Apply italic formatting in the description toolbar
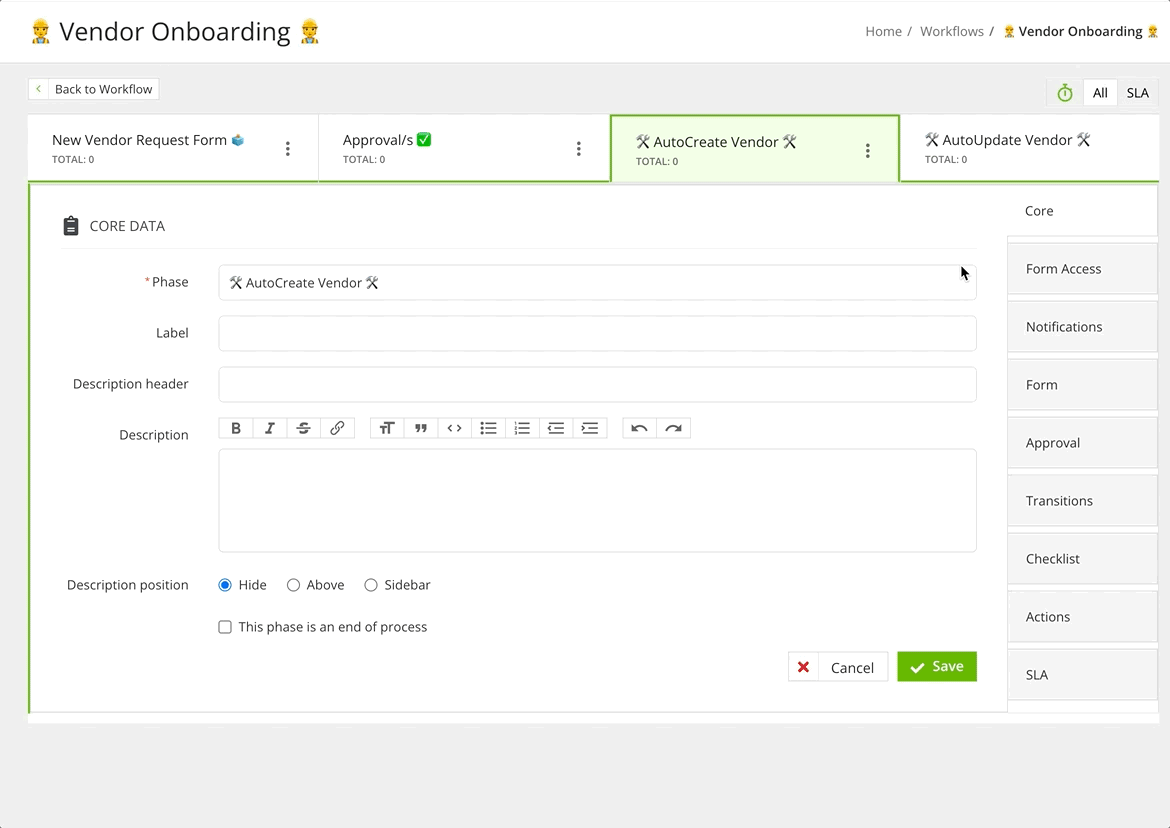Screen dimensions: 1170x828 coord(270,427)
